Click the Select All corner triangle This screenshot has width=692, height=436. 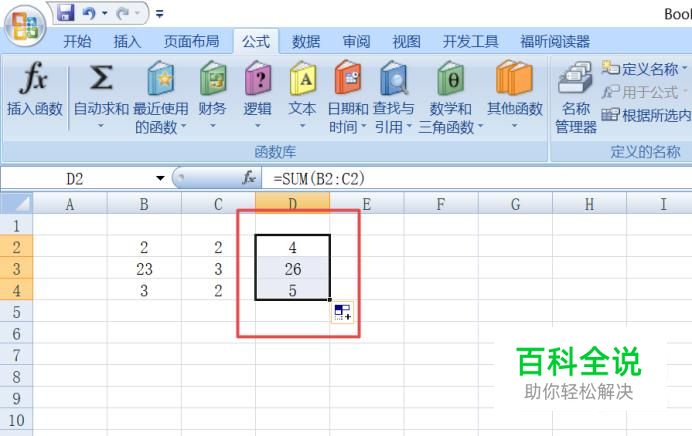tap(16, 204)
